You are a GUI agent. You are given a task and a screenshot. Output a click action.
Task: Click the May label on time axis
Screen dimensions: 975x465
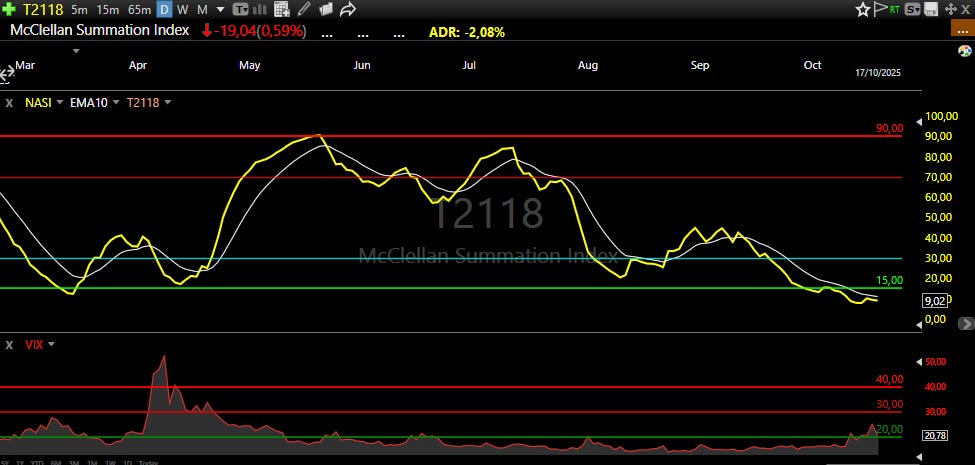click(x=249, y=65)
